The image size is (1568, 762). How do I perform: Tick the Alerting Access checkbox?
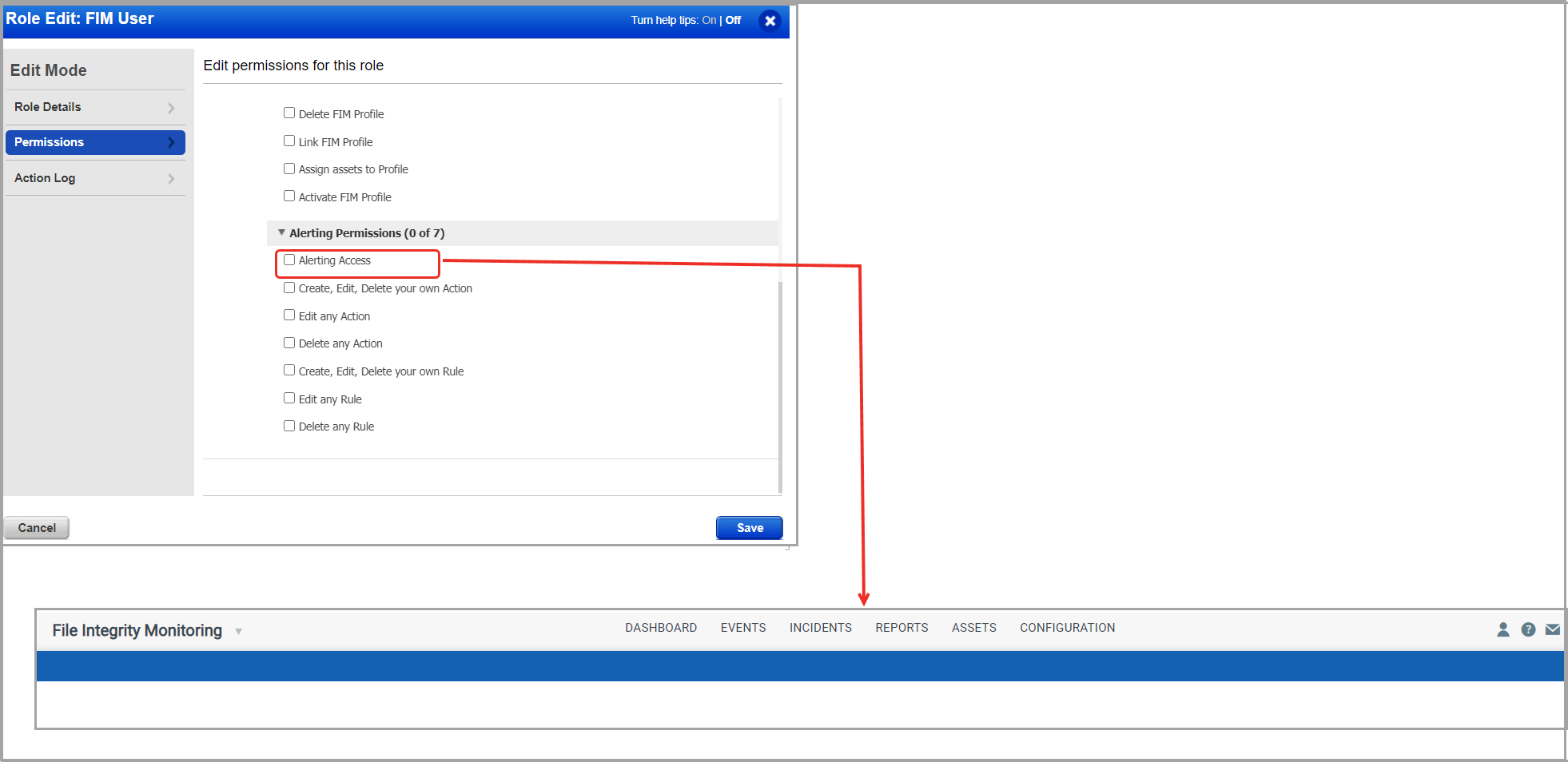pos(289,260)
